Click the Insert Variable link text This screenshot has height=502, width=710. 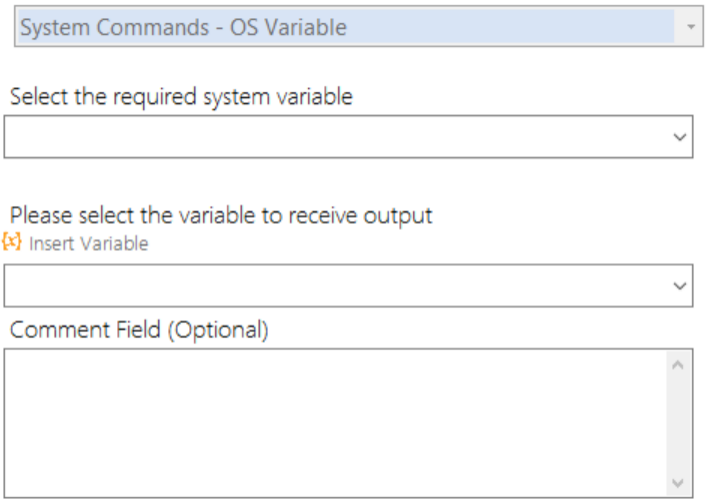(89, 244)
